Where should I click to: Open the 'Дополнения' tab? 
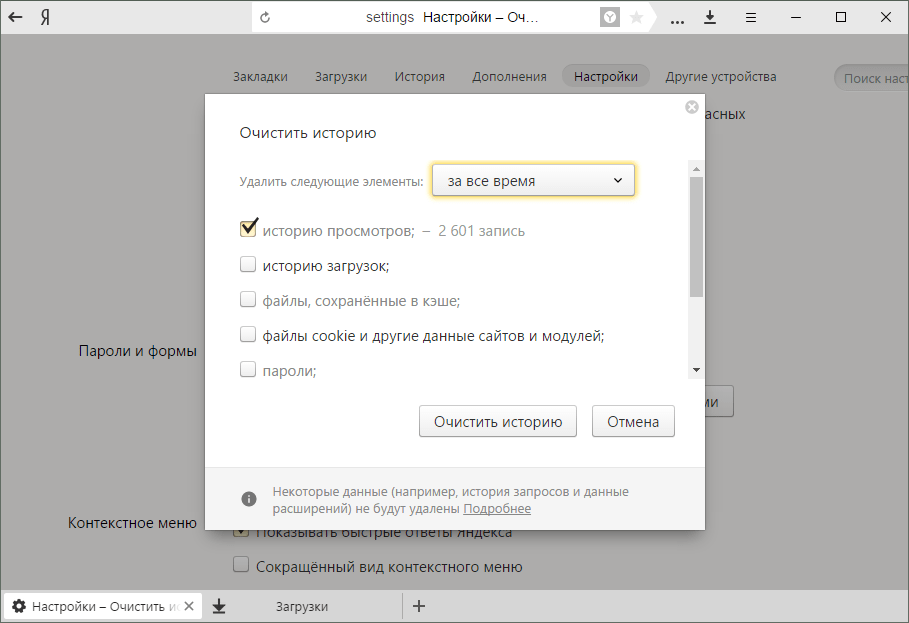509,76
